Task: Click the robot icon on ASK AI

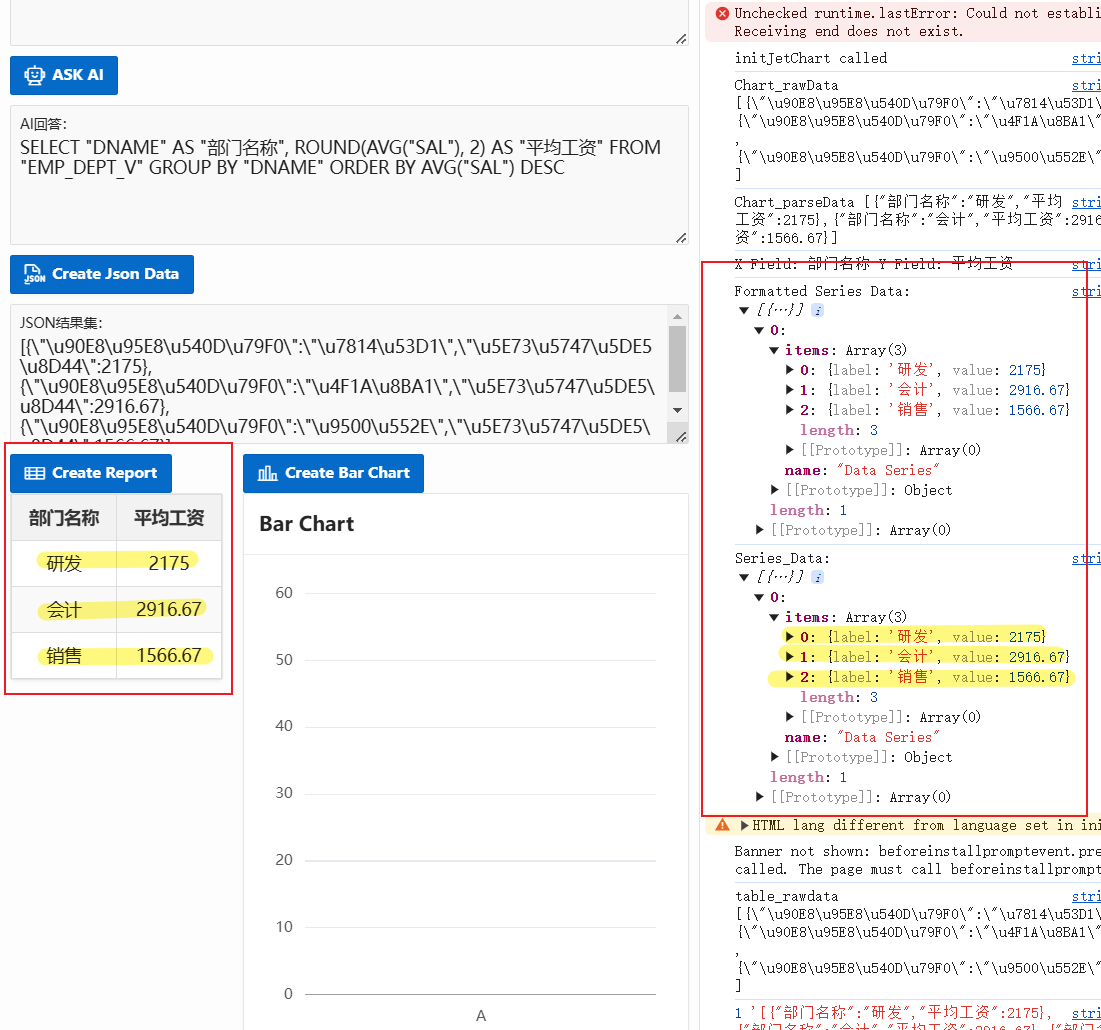Action: pyautogui.click(x=35, y=75)
